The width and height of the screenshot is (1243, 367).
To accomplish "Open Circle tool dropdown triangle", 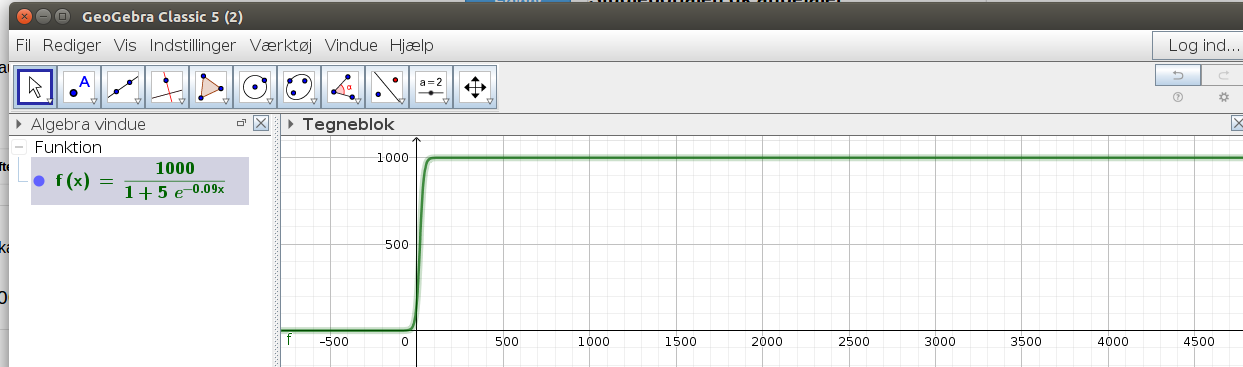I will pyautogui.click(x=269, y=102).
